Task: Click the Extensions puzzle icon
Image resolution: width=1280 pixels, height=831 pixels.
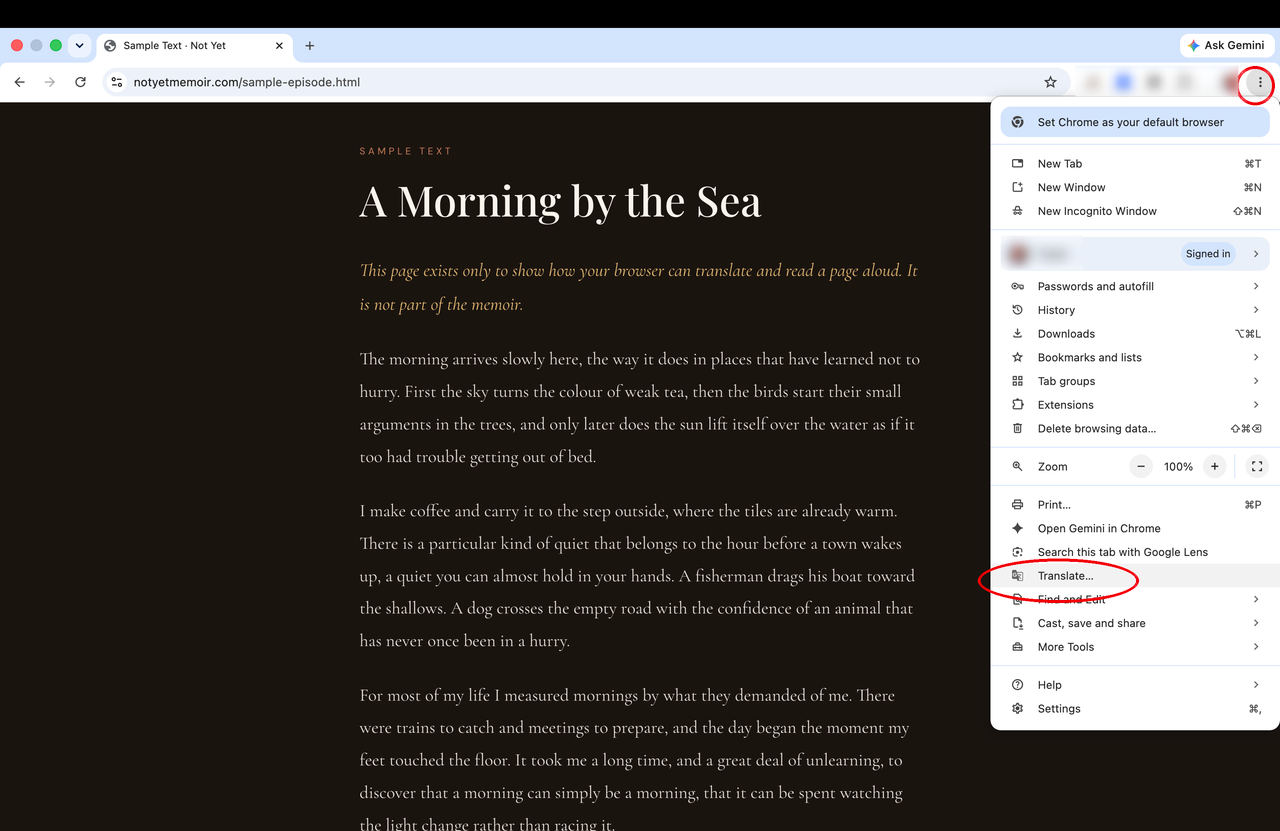Action: pyautogui.click(x=1017, y=405)
